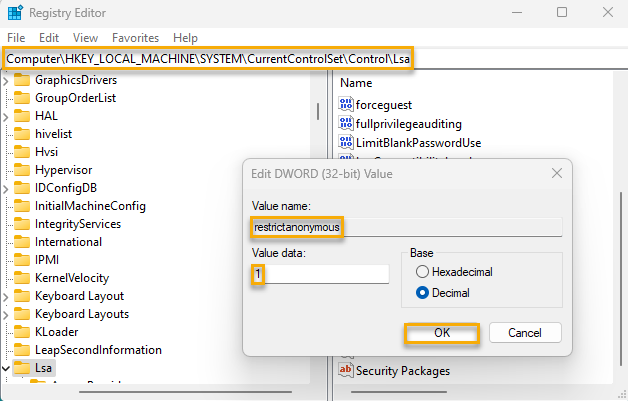Collapse the Lsa registry key

pyautogui.click(x=7, y=369)
